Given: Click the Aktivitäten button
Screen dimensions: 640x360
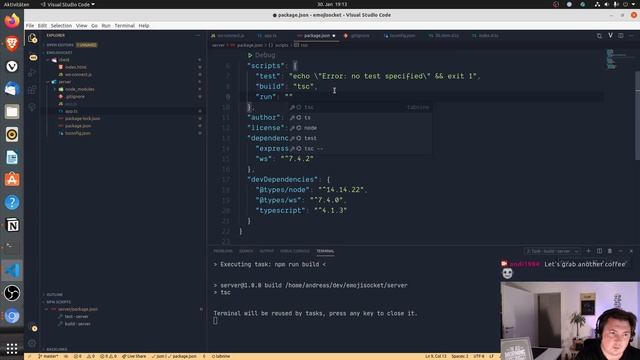Looking at the screenshot, I should click(x=17, y=4).
